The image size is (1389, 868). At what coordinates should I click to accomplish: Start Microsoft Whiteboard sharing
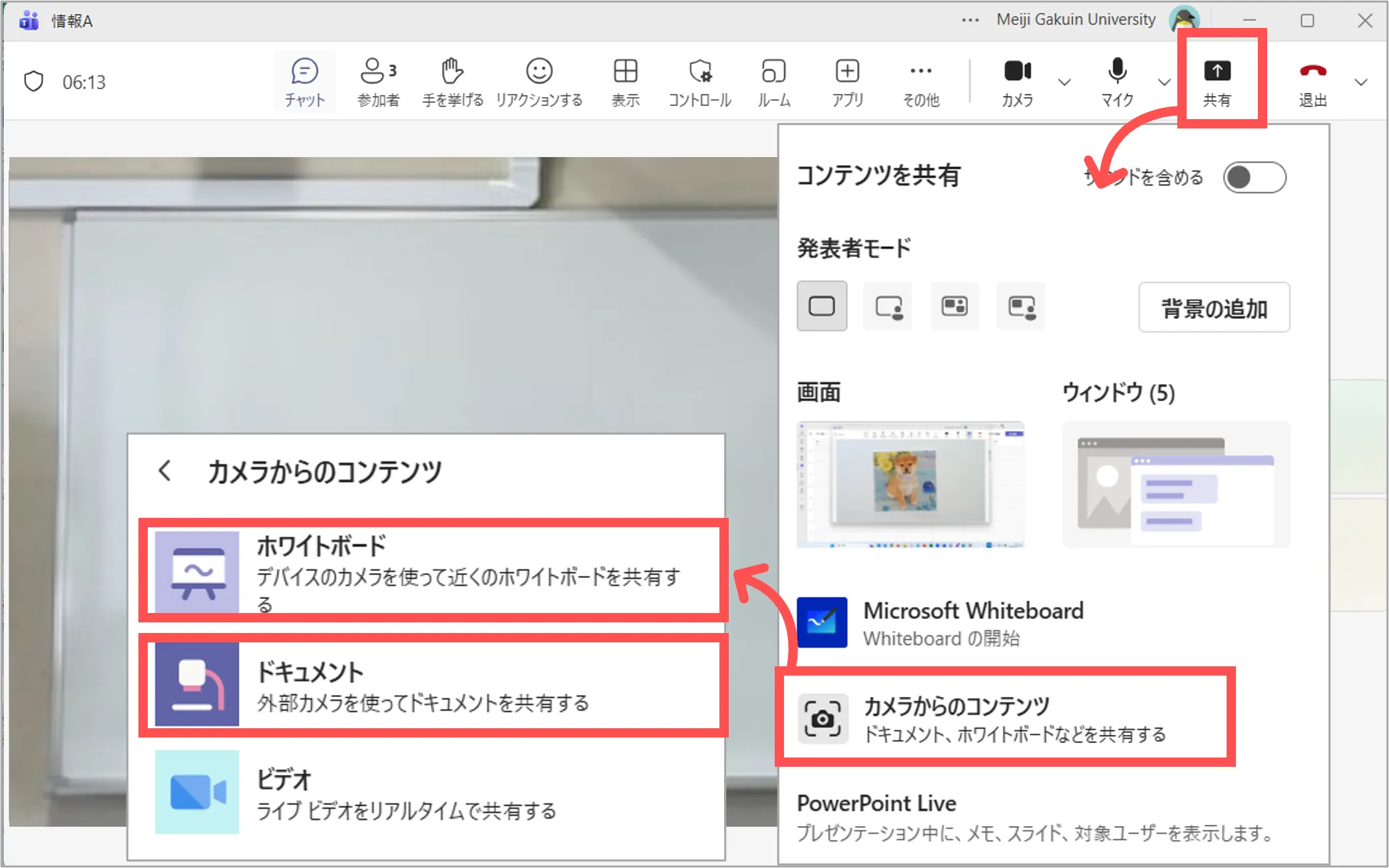(x=940, y=622)
